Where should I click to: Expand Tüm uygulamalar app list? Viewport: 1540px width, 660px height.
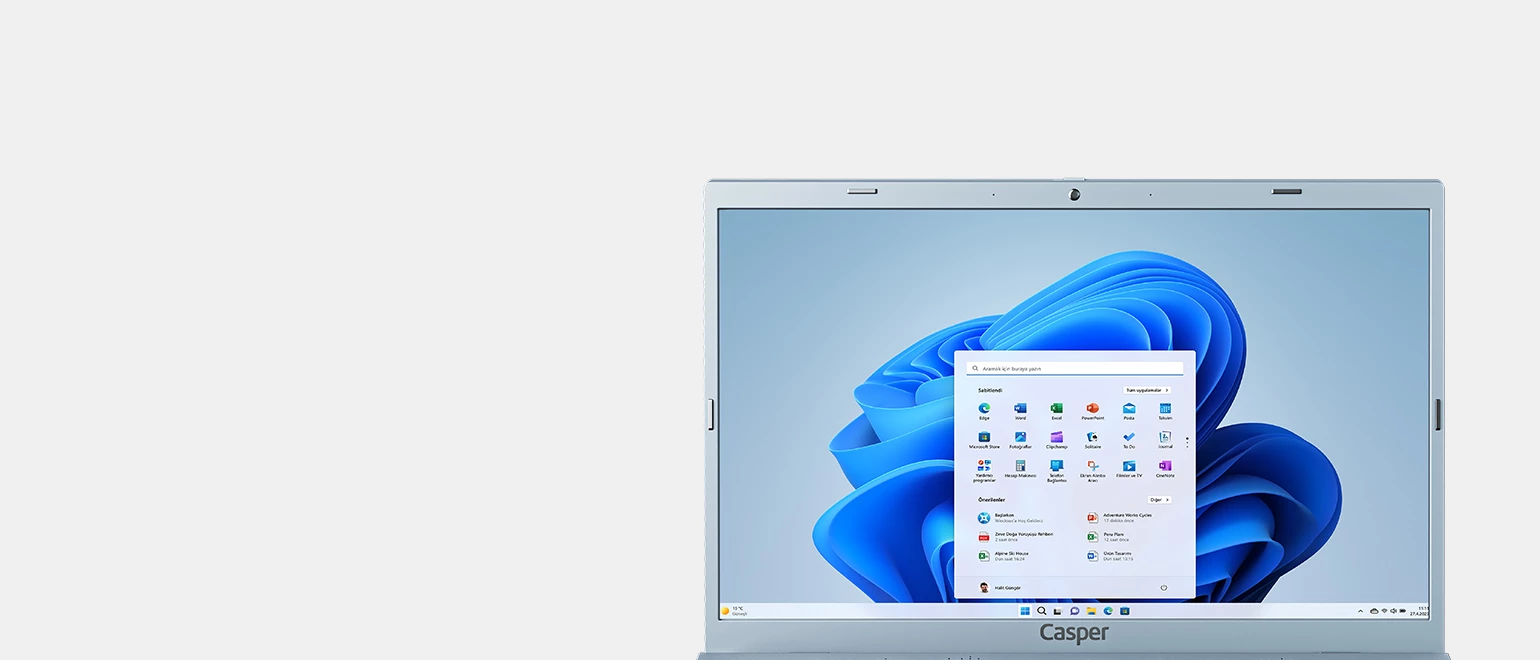click(x=1146, y=390)
